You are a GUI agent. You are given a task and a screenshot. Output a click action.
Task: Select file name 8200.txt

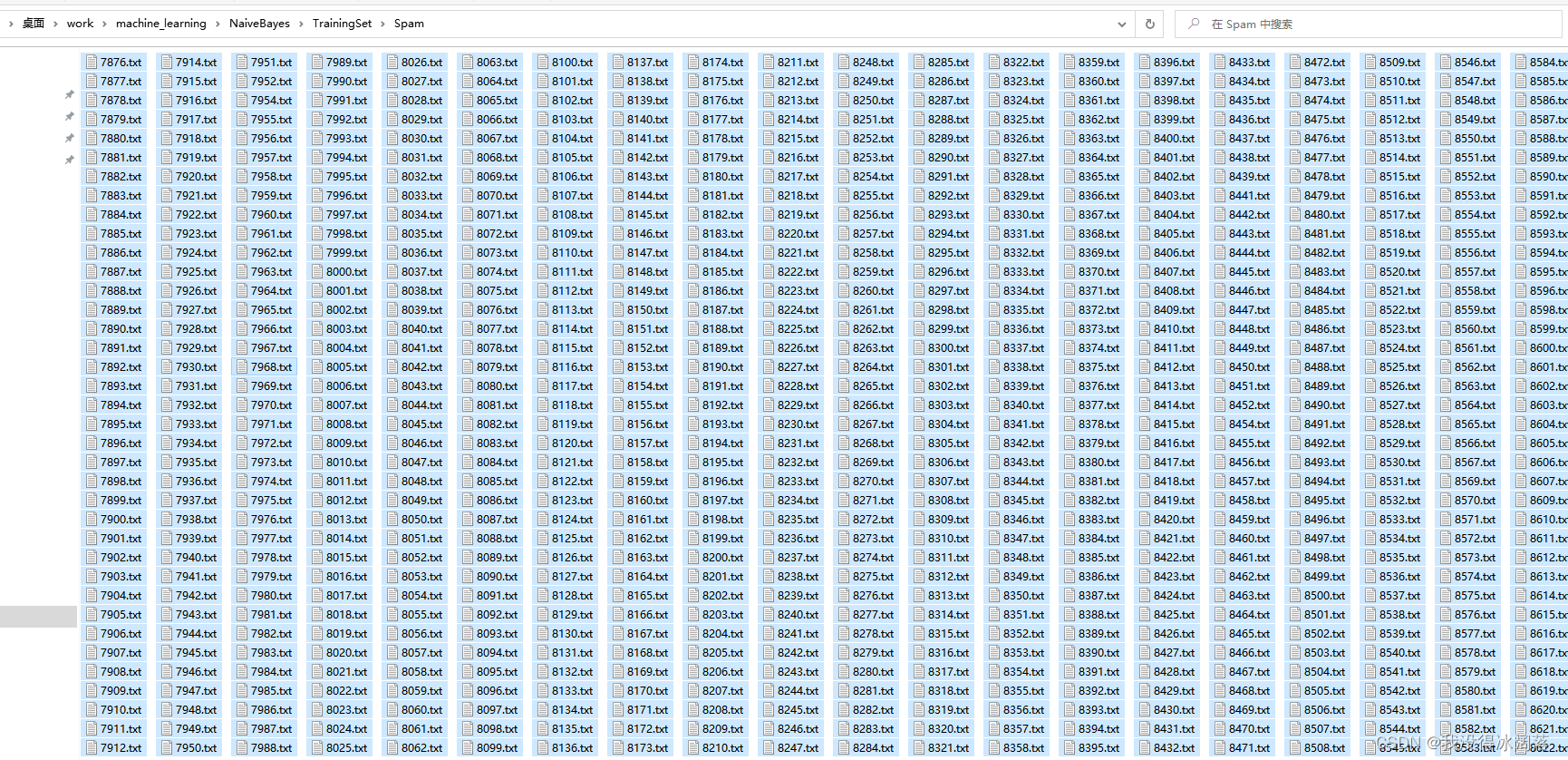click(x=723, y=558)
